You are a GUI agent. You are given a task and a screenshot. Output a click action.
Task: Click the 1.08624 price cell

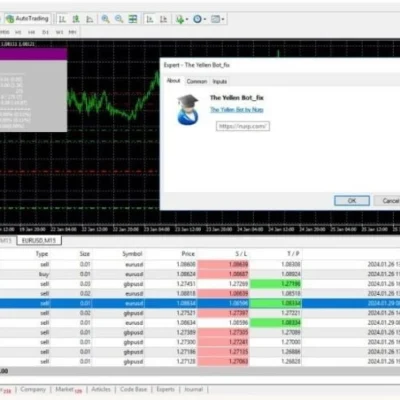pyautogui.click(x=186, y=274)
